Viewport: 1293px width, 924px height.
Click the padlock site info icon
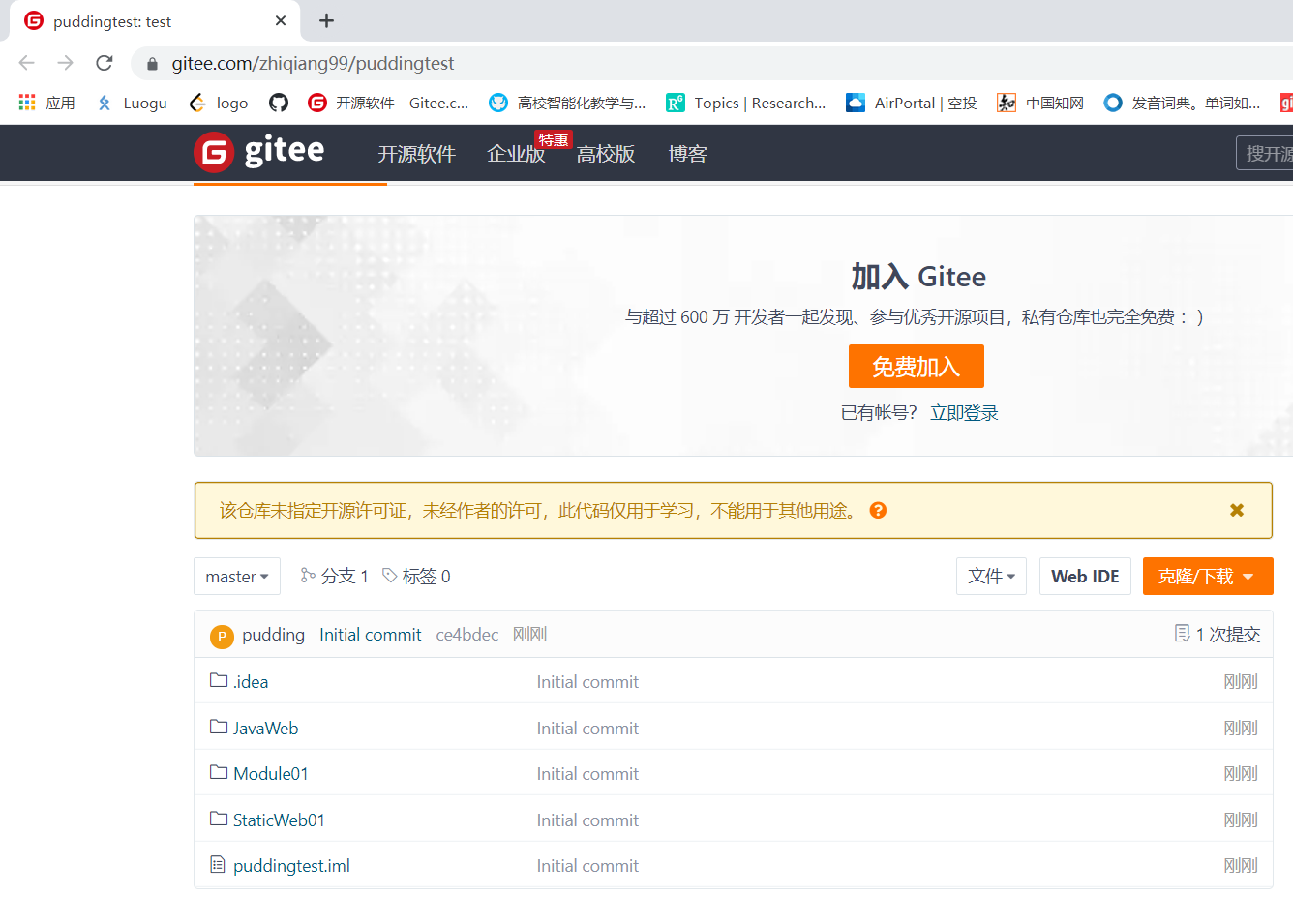(x=152, y=64)
